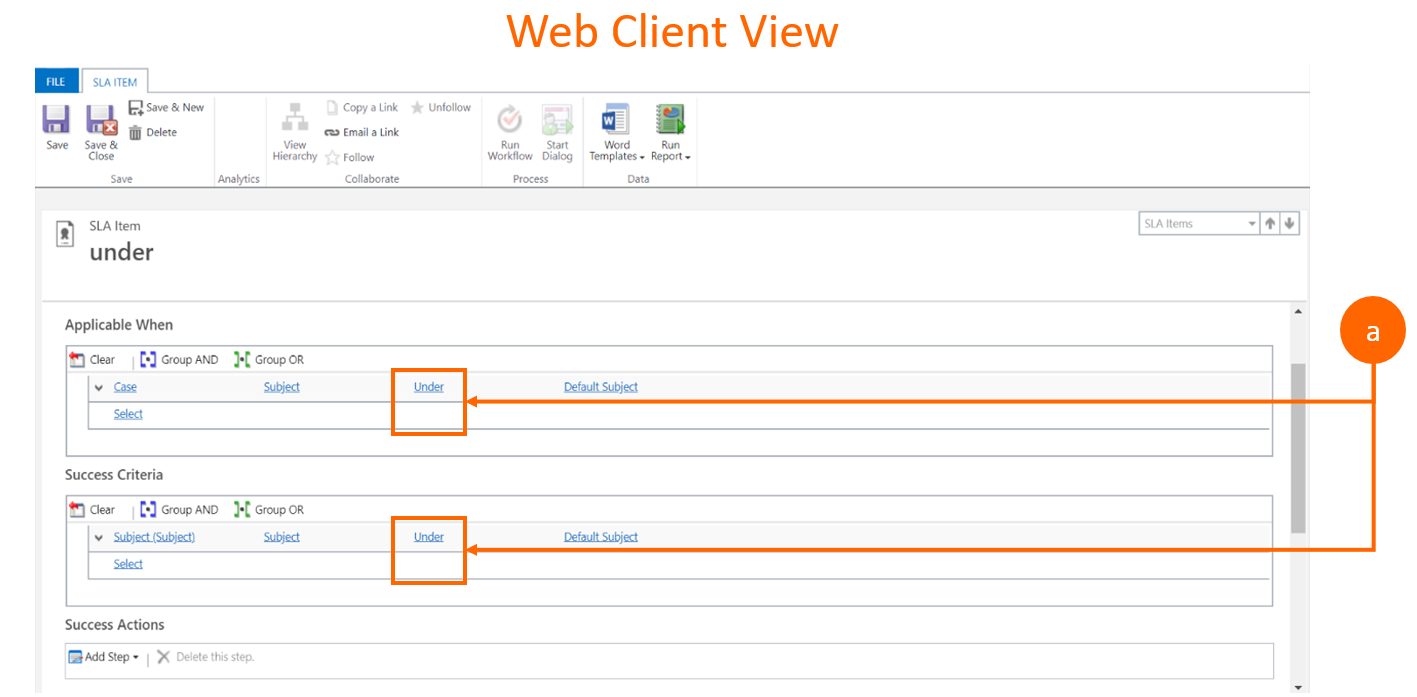Click Subject link in Success Criteria row
Image resolution: width=1417 pixels, height=697 pixels.
(282, 537)
